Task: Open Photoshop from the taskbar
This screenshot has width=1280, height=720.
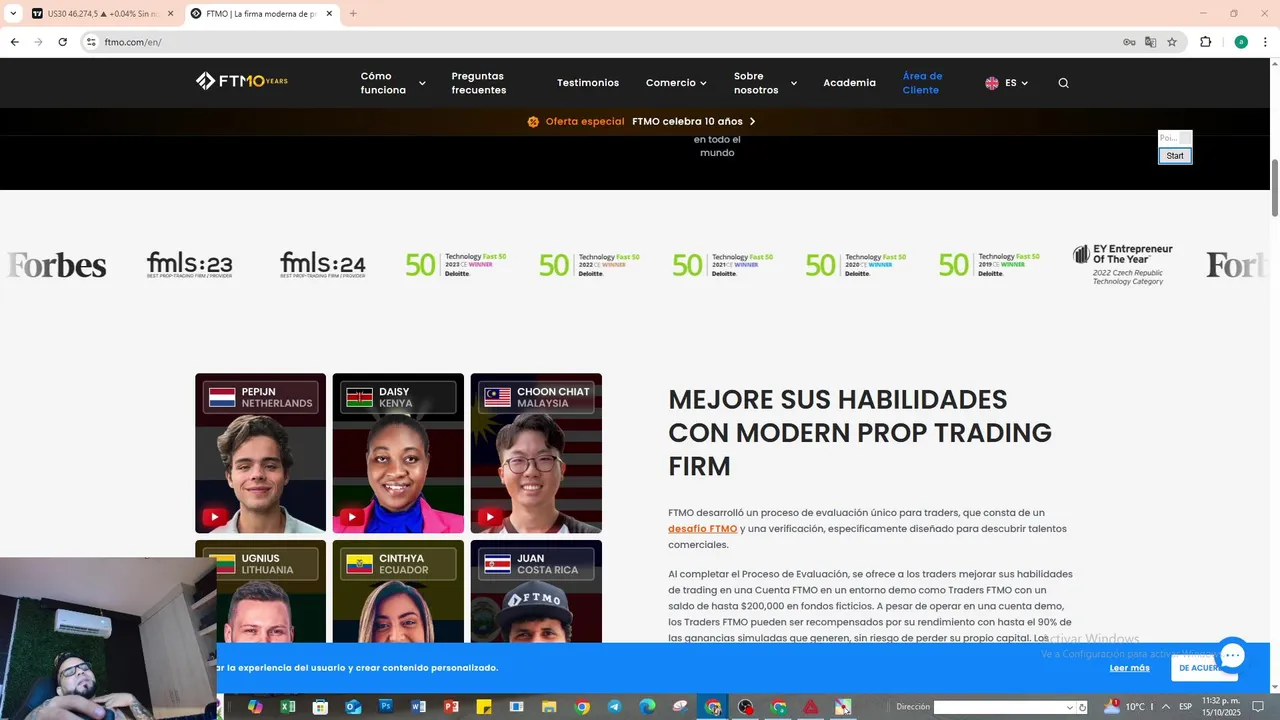Action: (386, 707)
